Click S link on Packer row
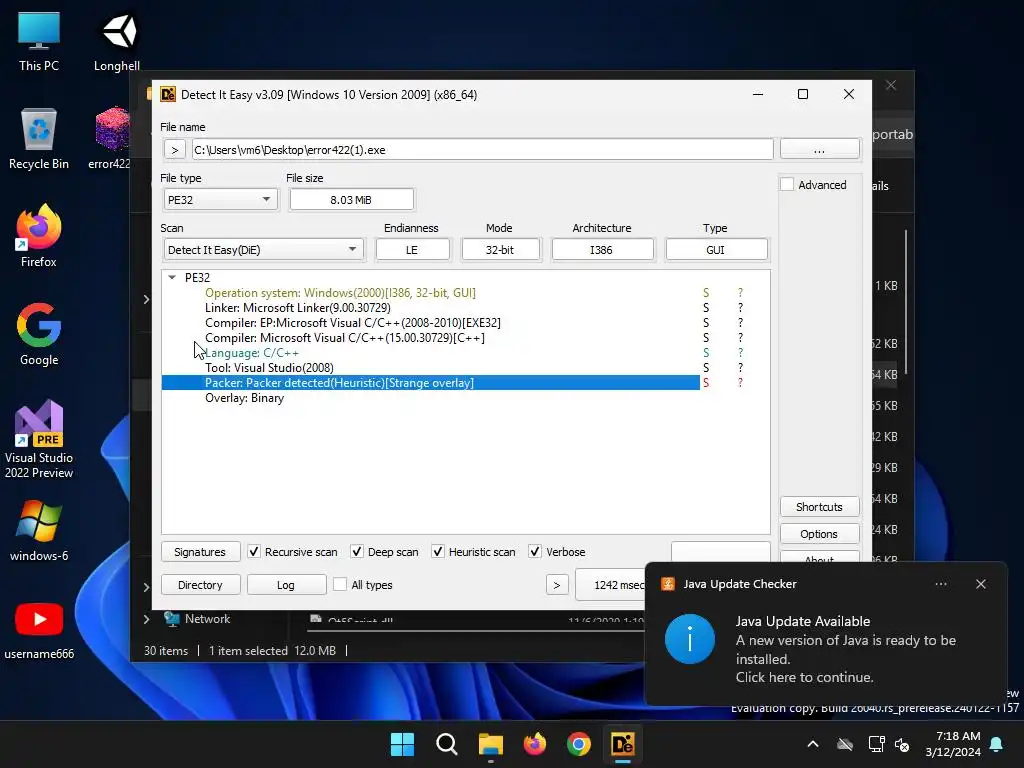1024x768 pixels. [x=706, y=383]
